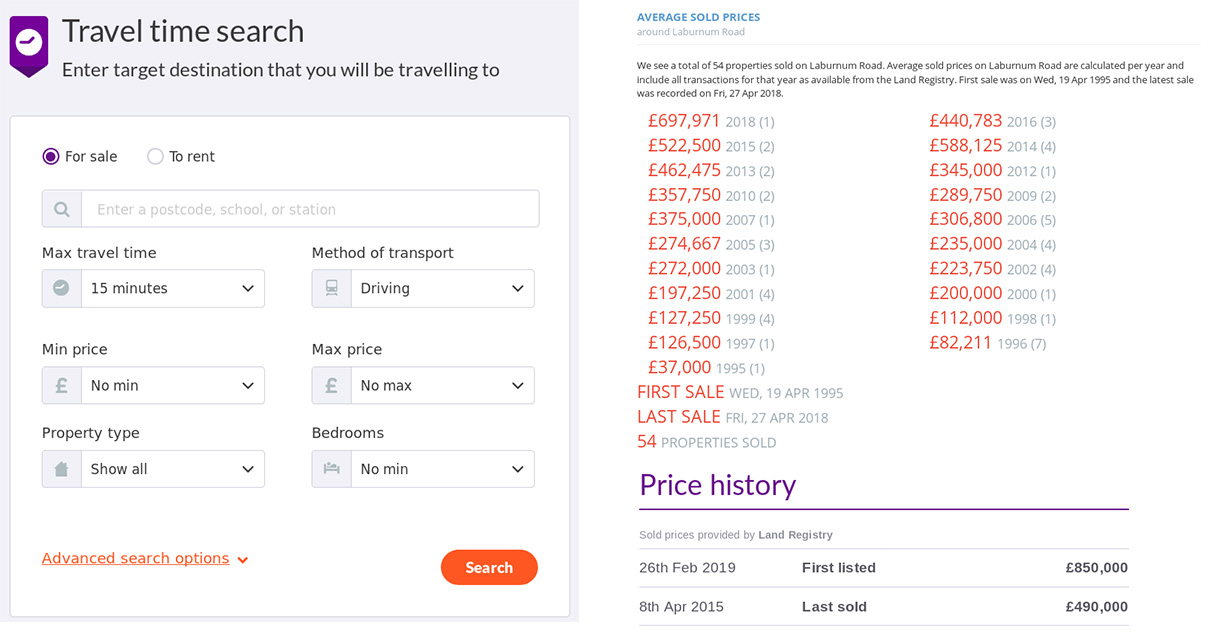Select the For sale radio button
This screenshot has height=634, width=1214.
click(x=51, y=156)
